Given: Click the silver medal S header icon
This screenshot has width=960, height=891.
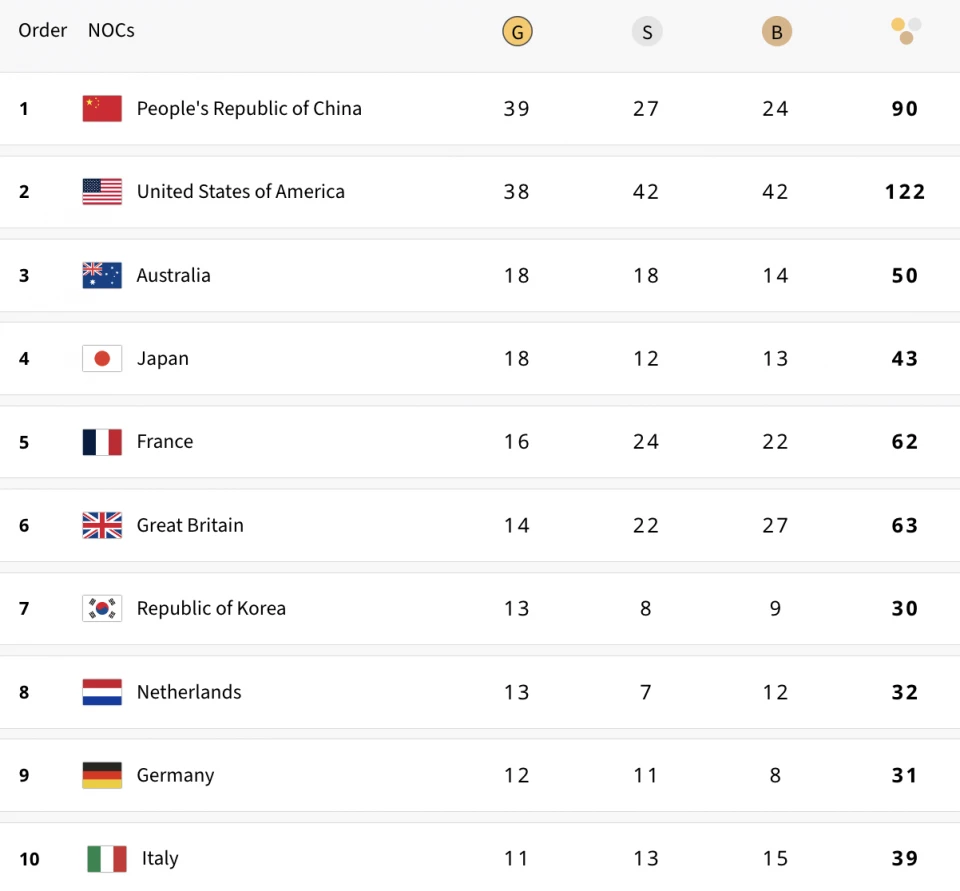Looking at the screenshot, I should 647,32.
